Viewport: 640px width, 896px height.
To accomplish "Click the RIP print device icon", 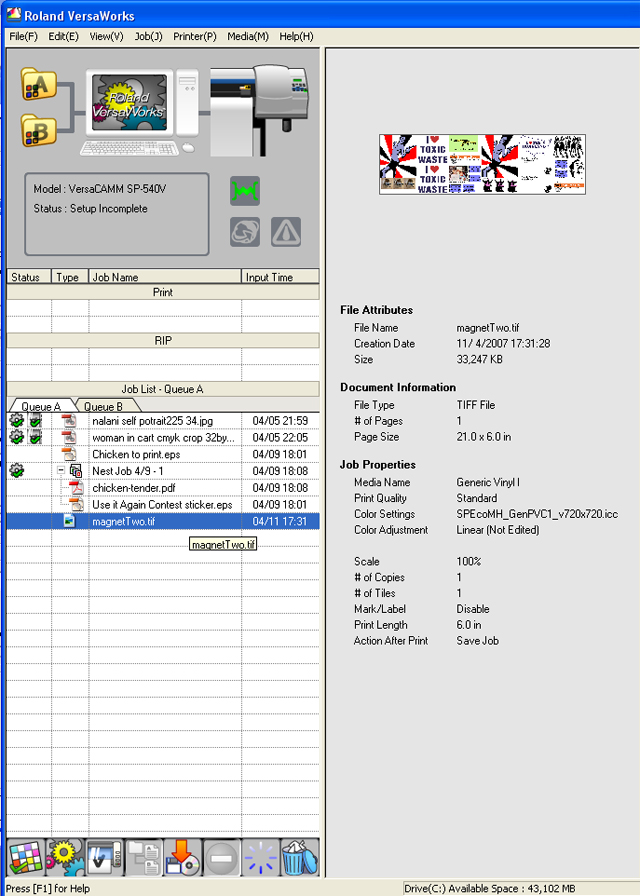I will (x=104, y=858).
